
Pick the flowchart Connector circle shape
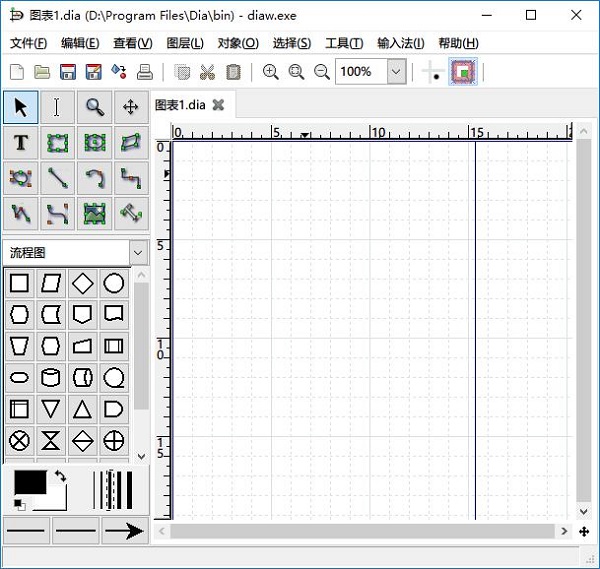(x=114, y=284)
